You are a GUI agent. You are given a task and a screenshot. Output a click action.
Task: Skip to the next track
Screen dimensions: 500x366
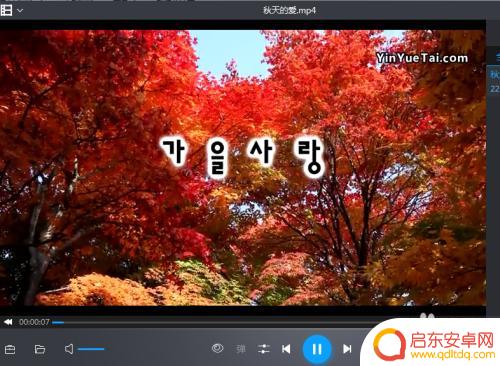coord(347,349)
